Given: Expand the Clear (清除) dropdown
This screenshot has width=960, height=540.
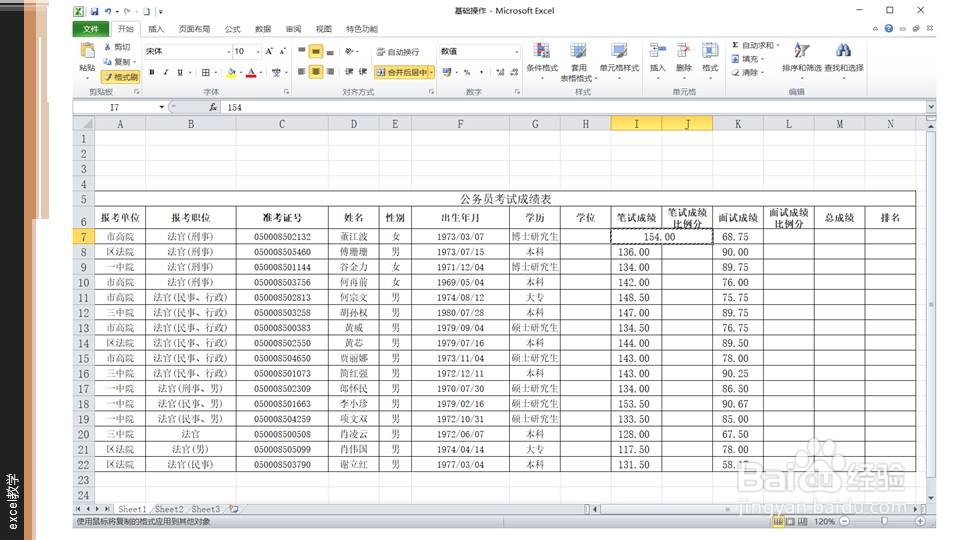Looking at the screenshot, I should click(x=762, y=72).
